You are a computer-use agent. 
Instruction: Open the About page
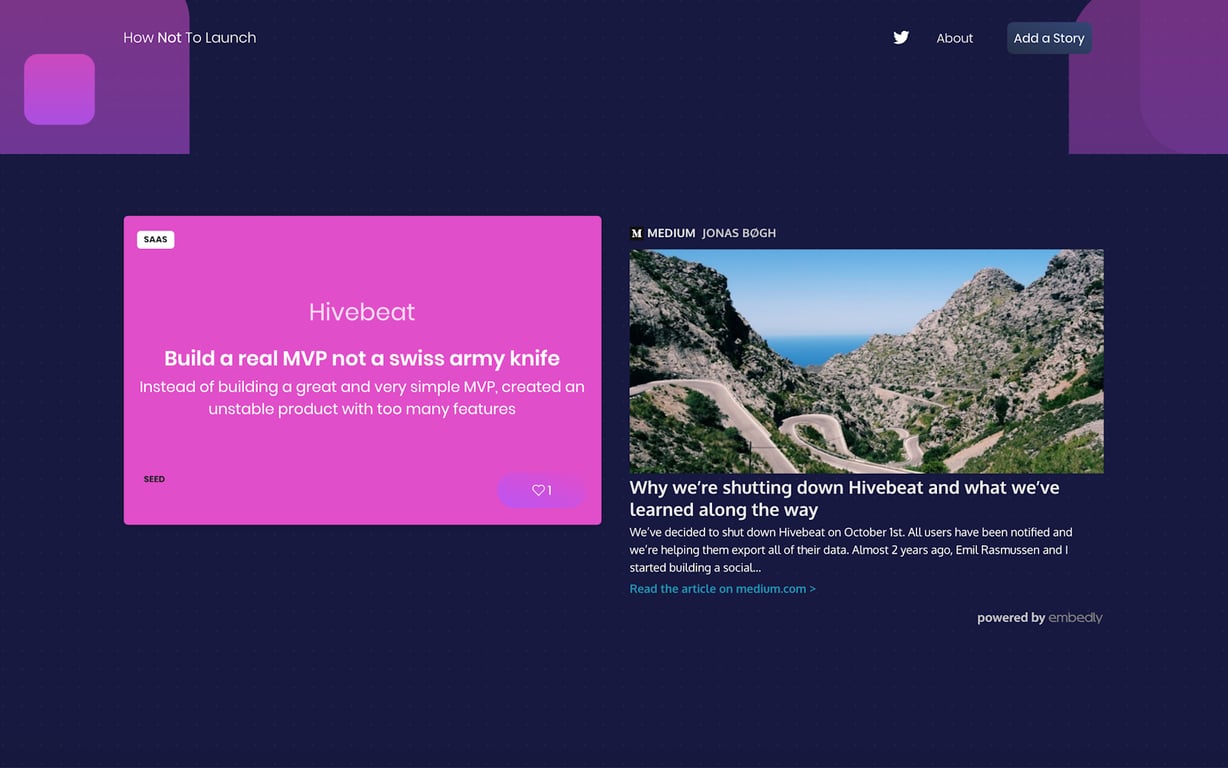954,38
